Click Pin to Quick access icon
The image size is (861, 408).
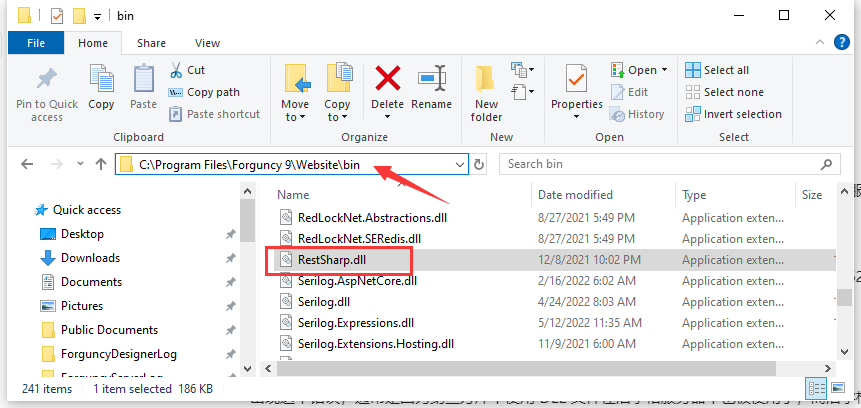(47, 80)
